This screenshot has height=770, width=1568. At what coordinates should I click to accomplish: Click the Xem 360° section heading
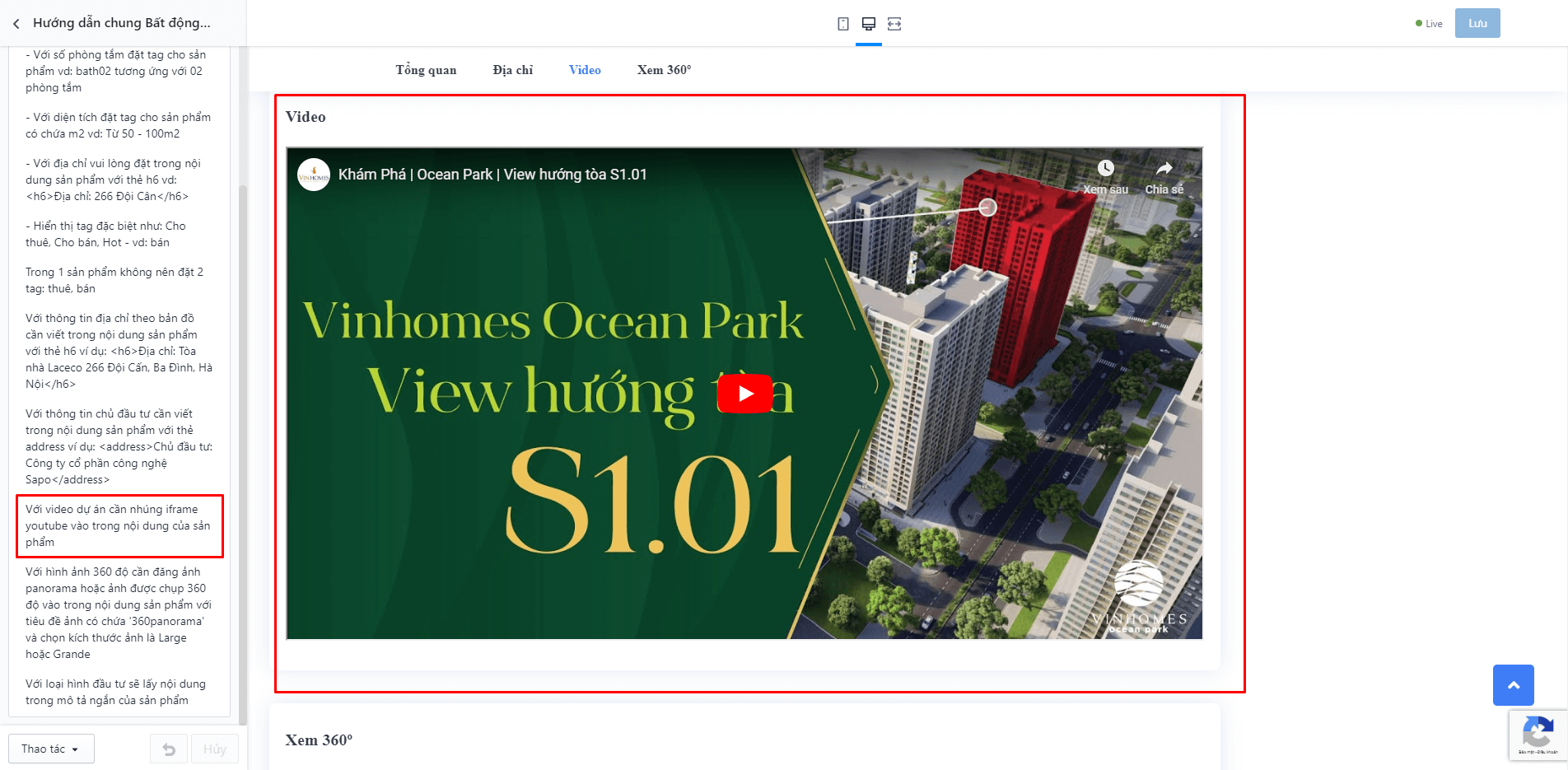point(319,740)
